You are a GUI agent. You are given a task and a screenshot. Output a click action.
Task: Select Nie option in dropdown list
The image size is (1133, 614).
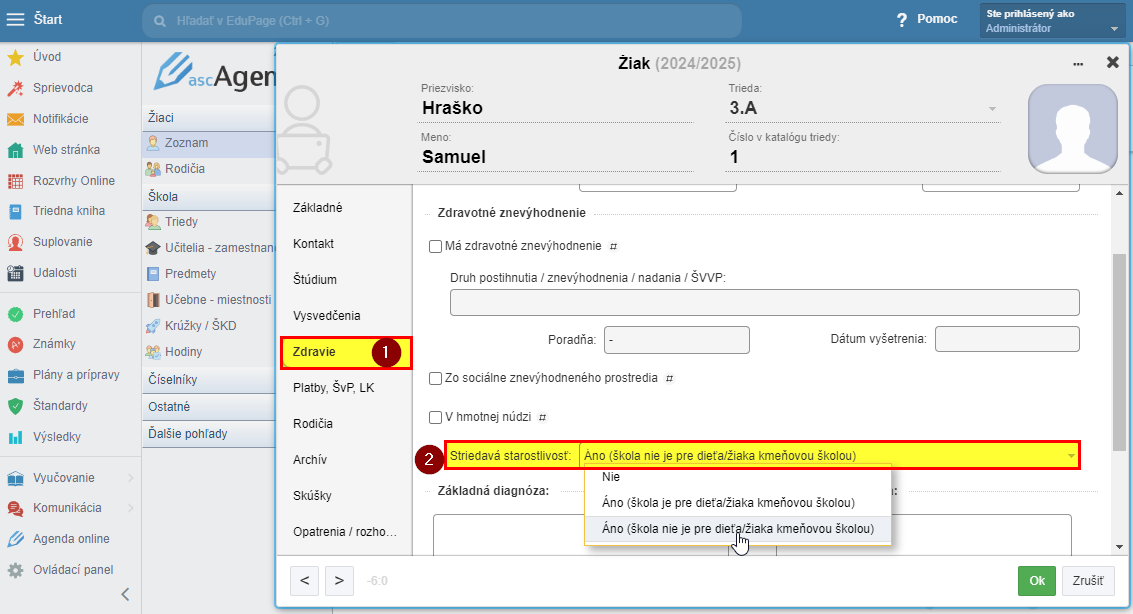tap(738, 477)
